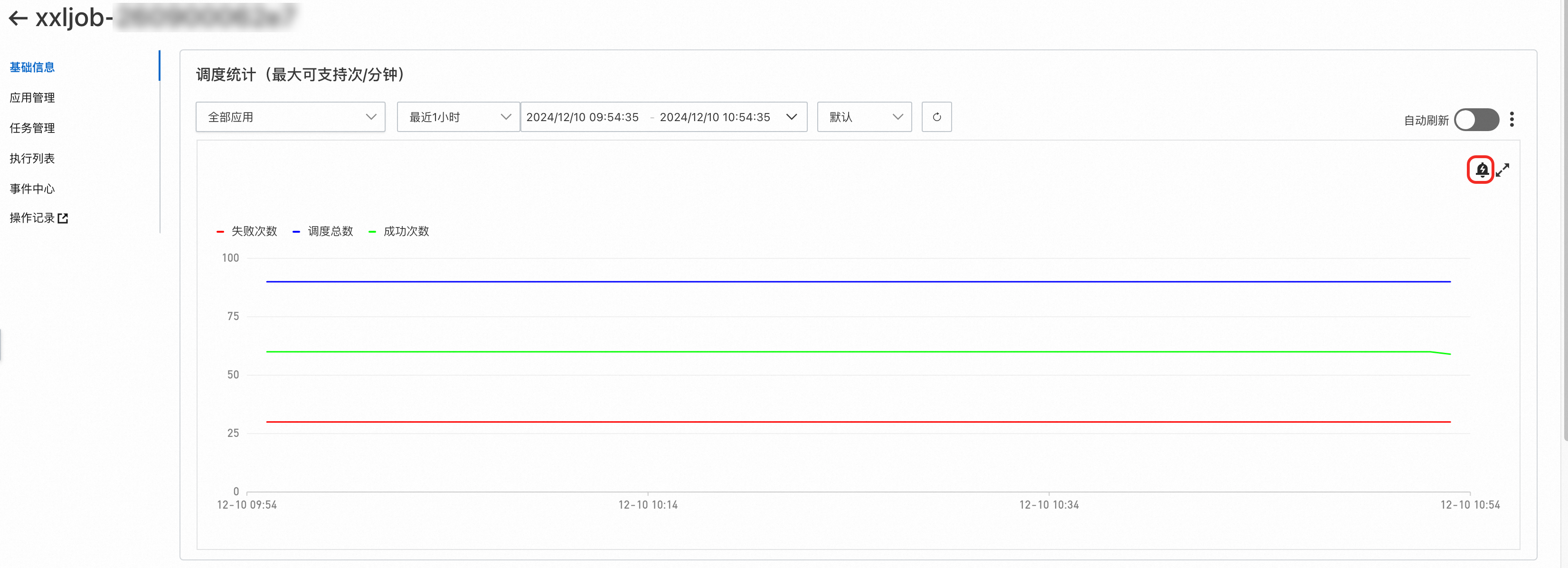Expand the chart to fullscreen
Screen dimensions: 1568x568
[1503, 170]
